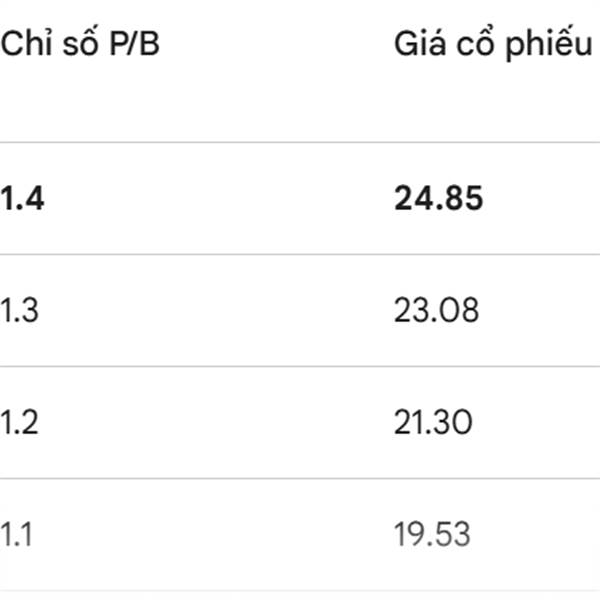
Task: Click the P/B value 1.3
Action: [22, 310]
